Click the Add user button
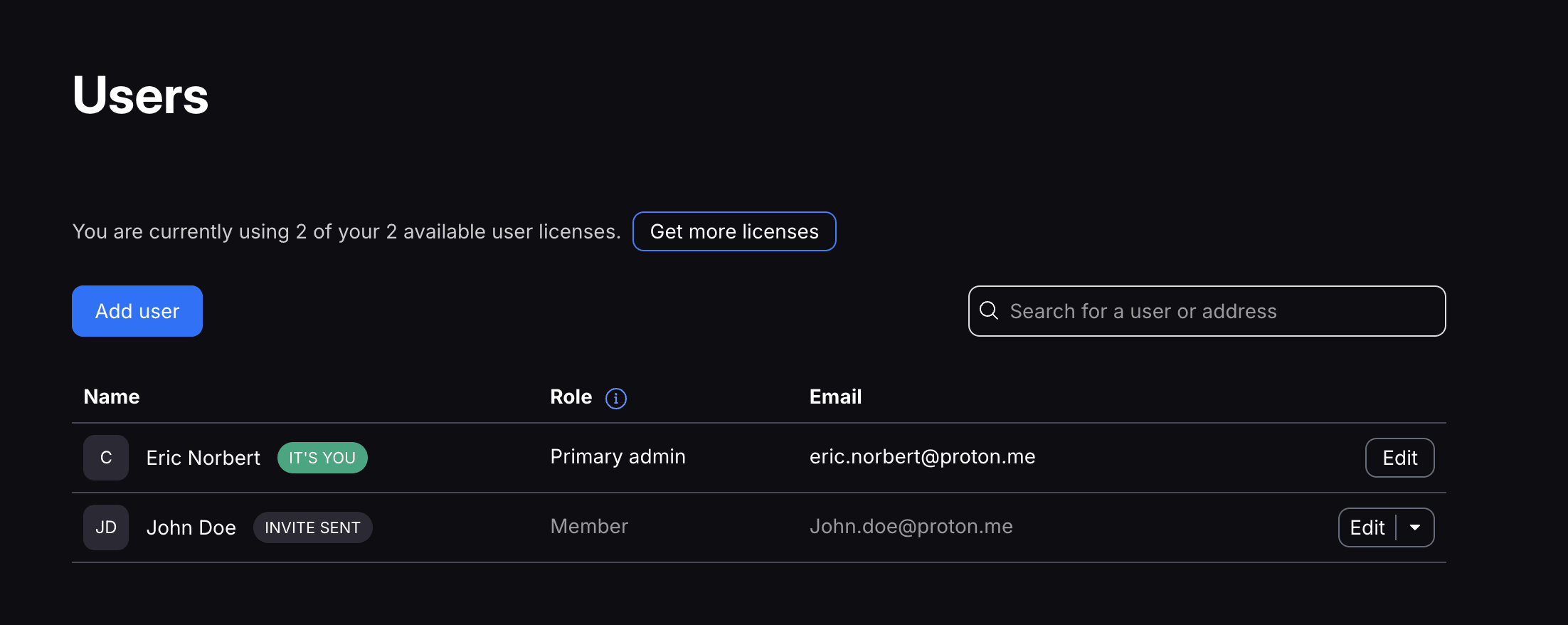Screen dimensions: 1568x625 point(137,311)
